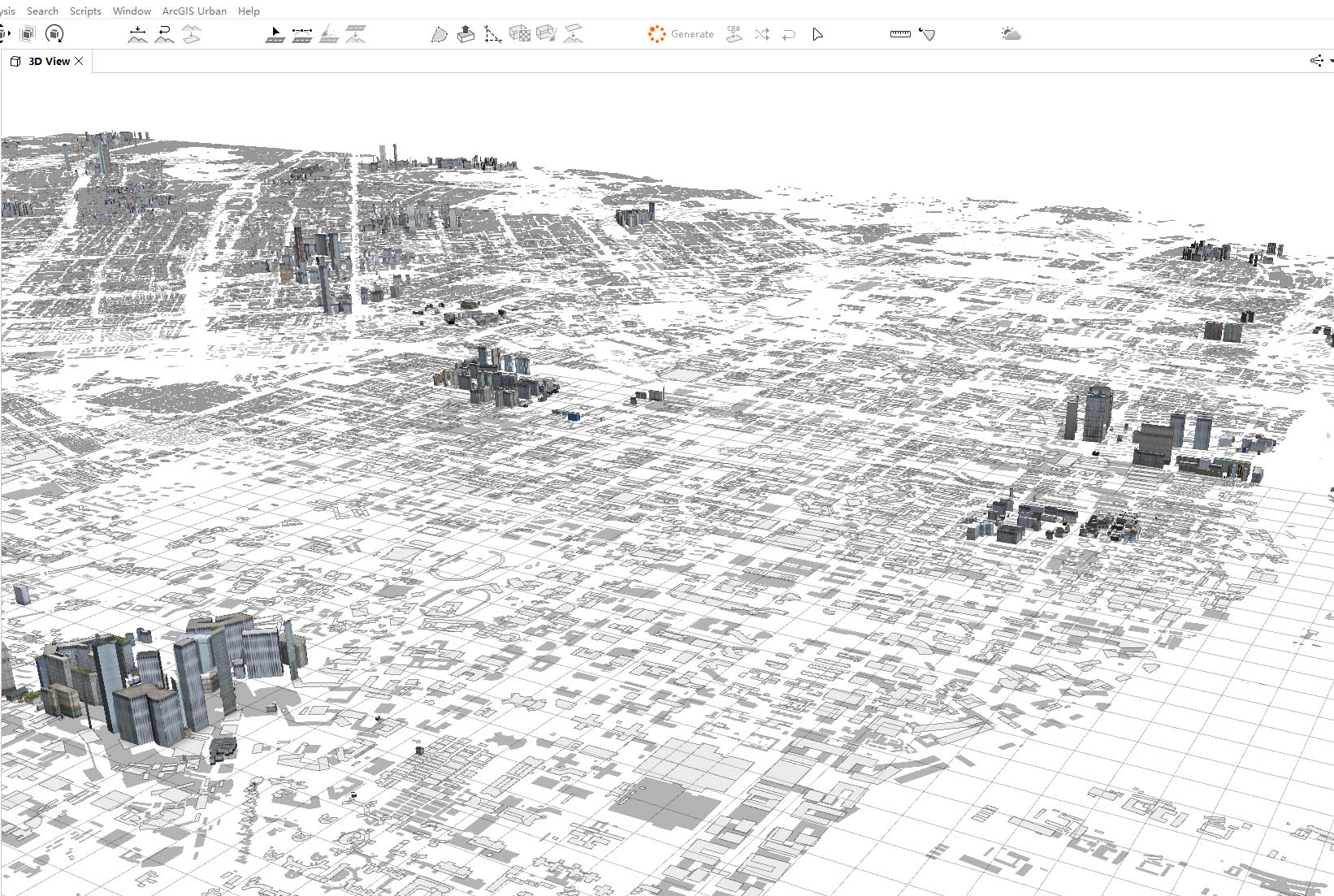Expand the dropdown arrow beside the share icon
The width and height of the screenshot is (1334, 896).
pyautogui.click(x=1331, y=61)
